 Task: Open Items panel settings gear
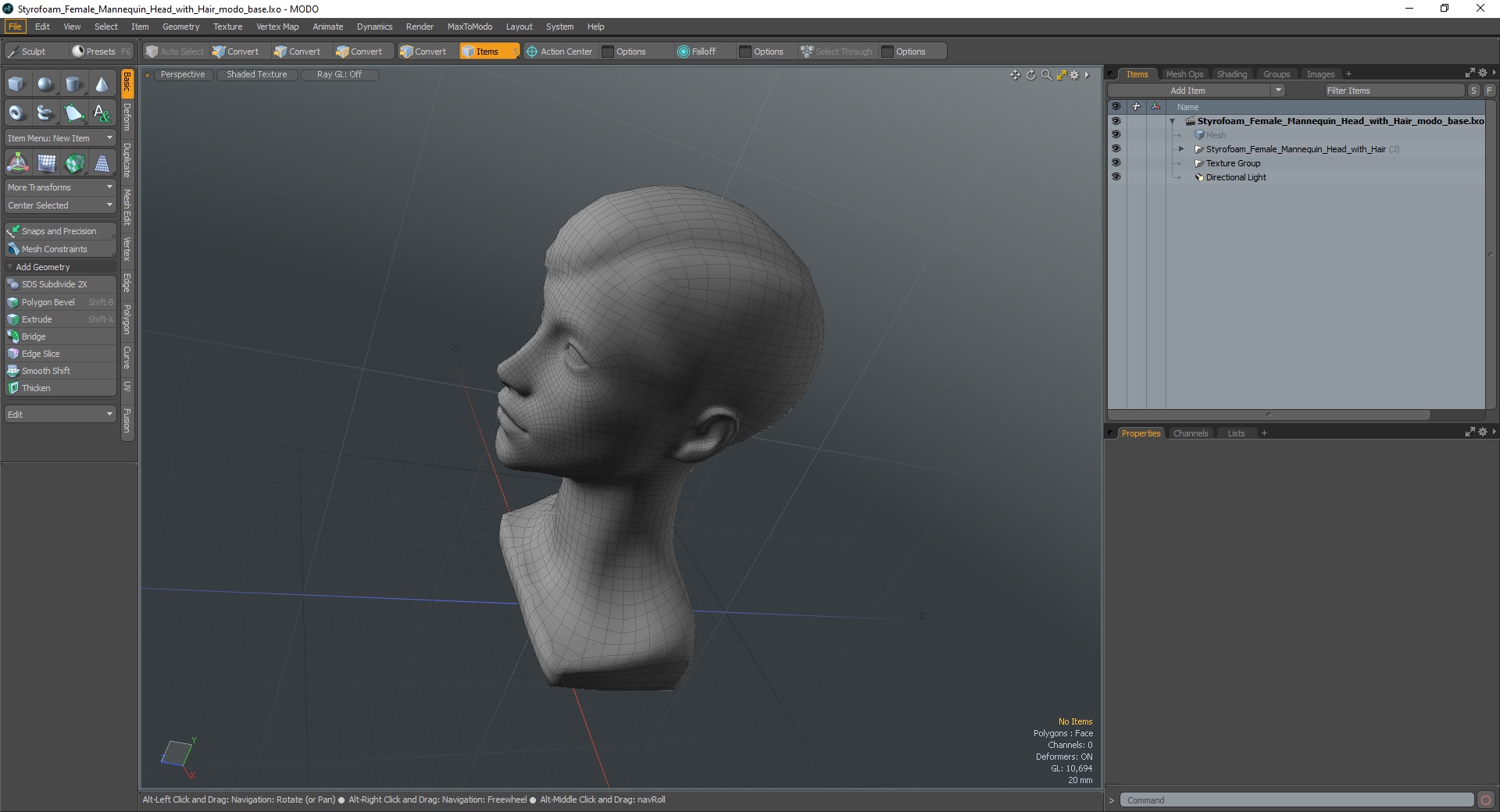click(1482, 73)
